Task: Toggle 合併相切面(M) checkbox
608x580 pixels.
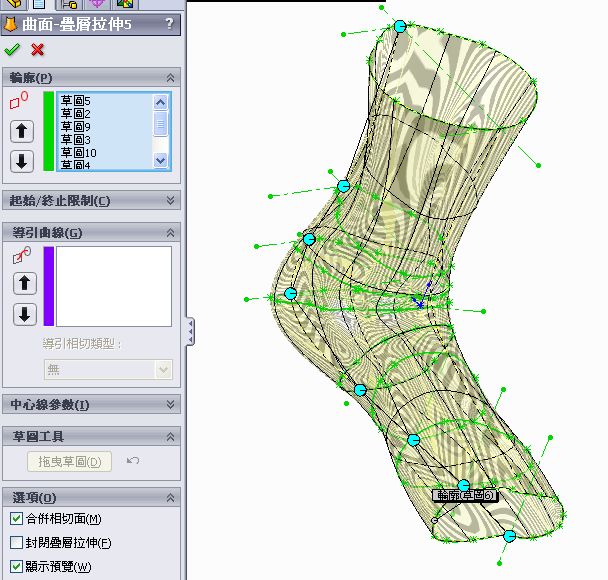Action: (x=16, y=519)
